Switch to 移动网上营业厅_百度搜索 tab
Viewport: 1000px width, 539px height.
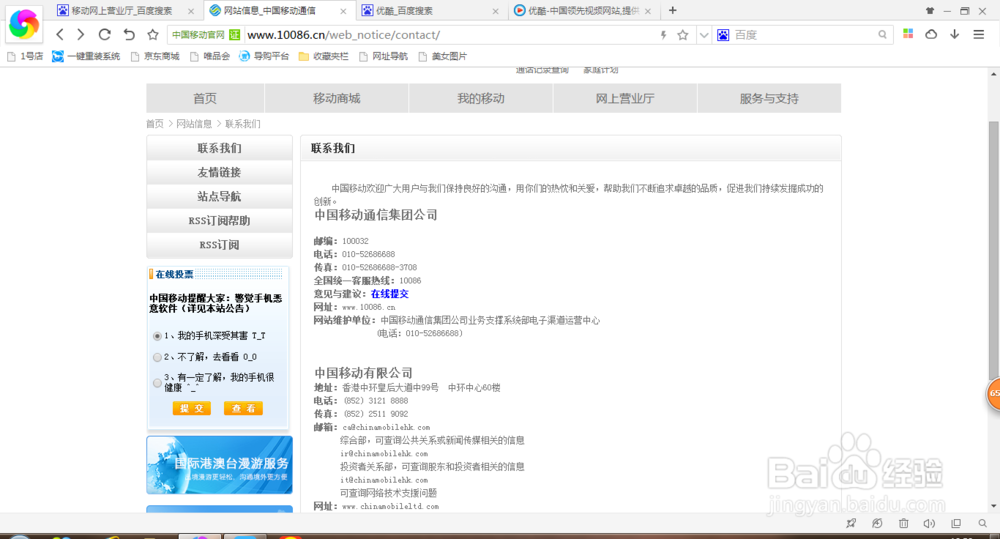pyautogui.click(x=121, y=11)
